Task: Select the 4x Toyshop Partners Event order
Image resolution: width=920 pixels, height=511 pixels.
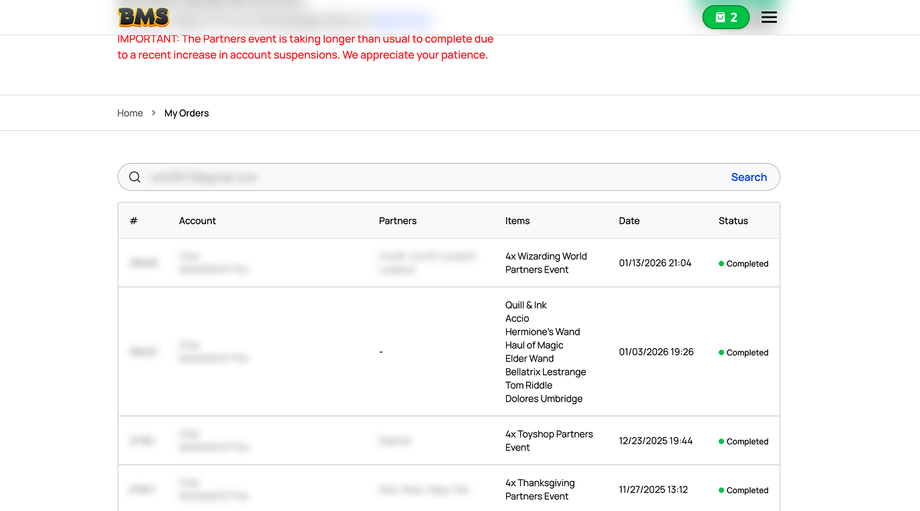Action: pyautogui.click(x=549, y=441)
